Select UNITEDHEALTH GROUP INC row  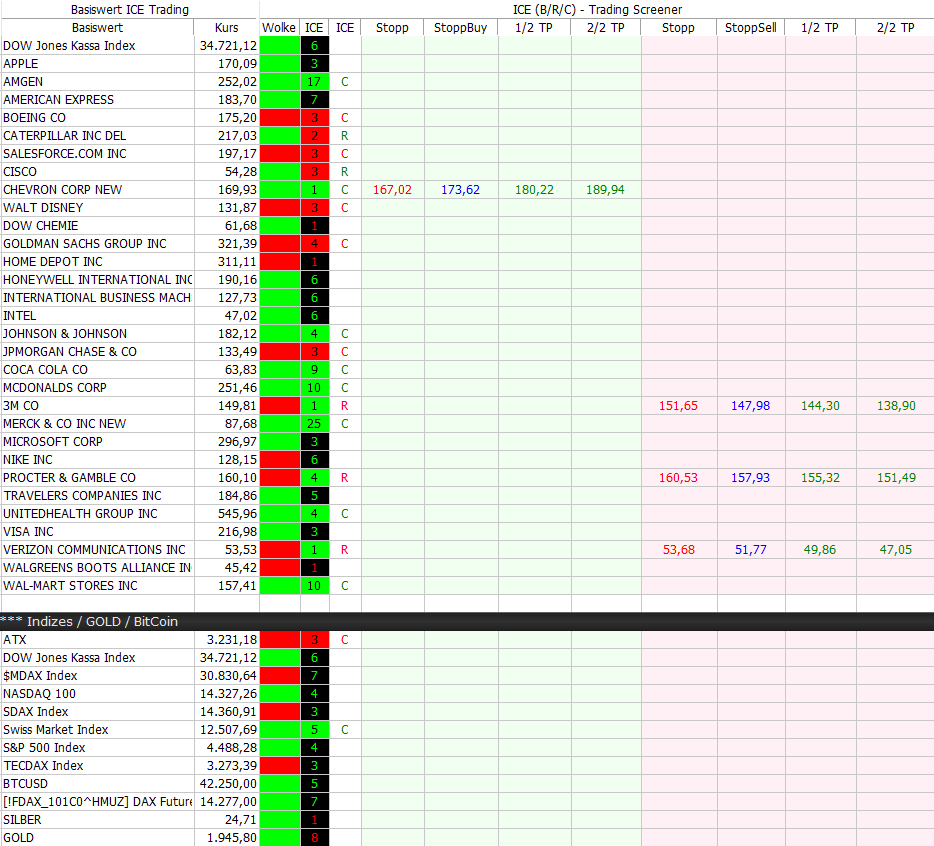tap(80, 514)
